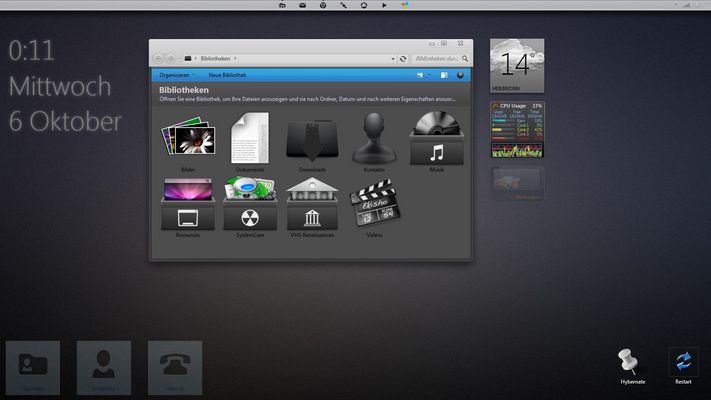Click the home icon in top bar
Screen dimensions: 711x400
pyautogui.click(x=282, y=5)
